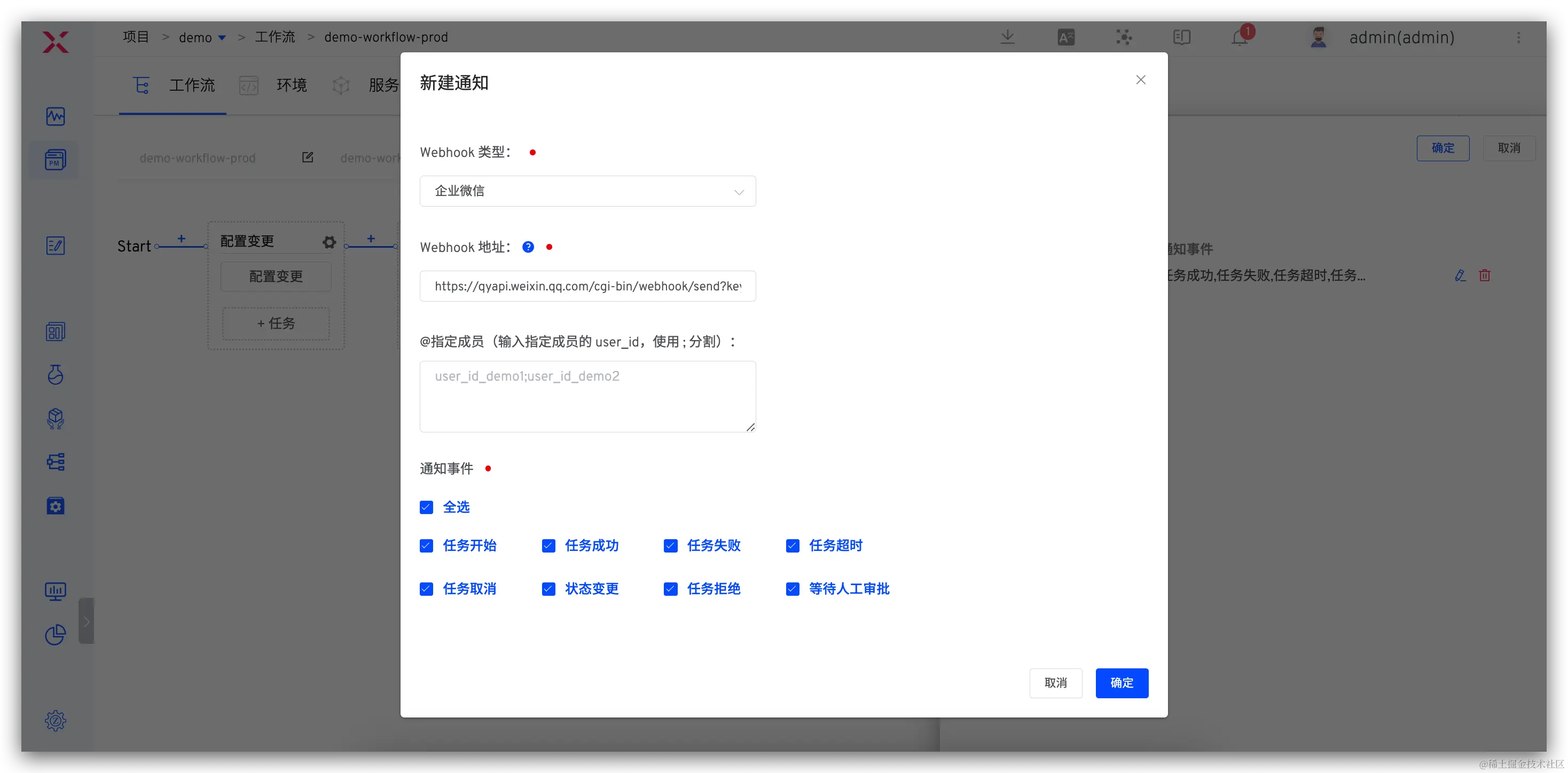The width and height of the screenshot is (1568, 773).
Task: Open system settings gear in sidebar
Action: [56, 721]
